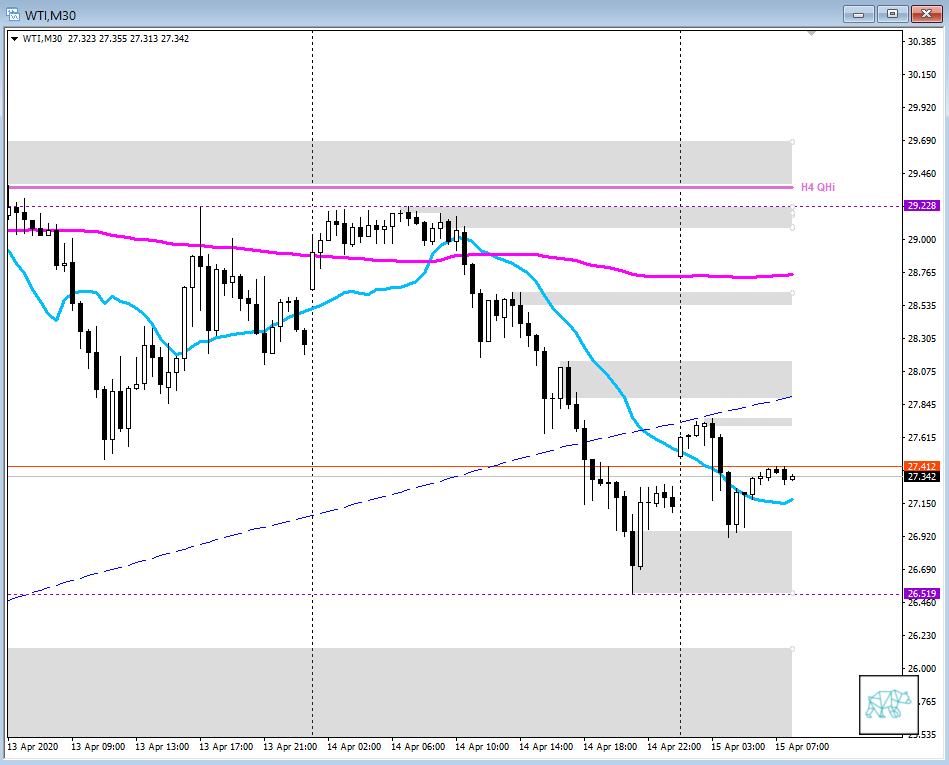The height and width of the screenshot is (765, 949).
Task: Expand the black triangle beside WTI,M30 label
Action: click(14, 39)
